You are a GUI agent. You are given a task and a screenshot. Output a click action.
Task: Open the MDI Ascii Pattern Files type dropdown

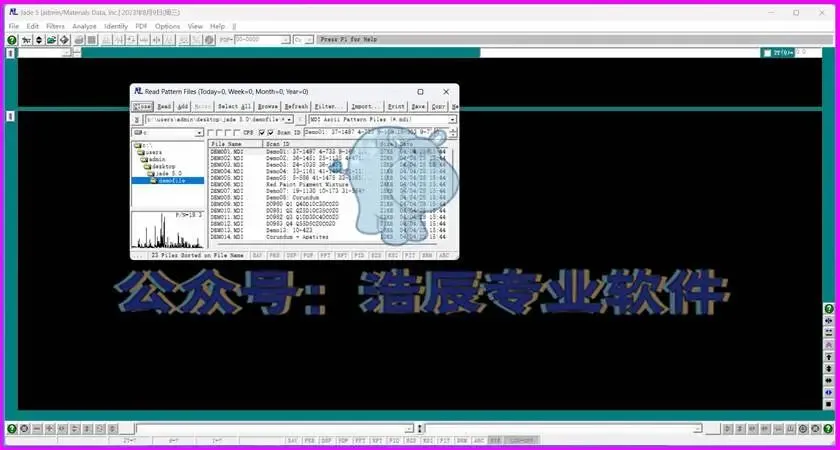453,119
